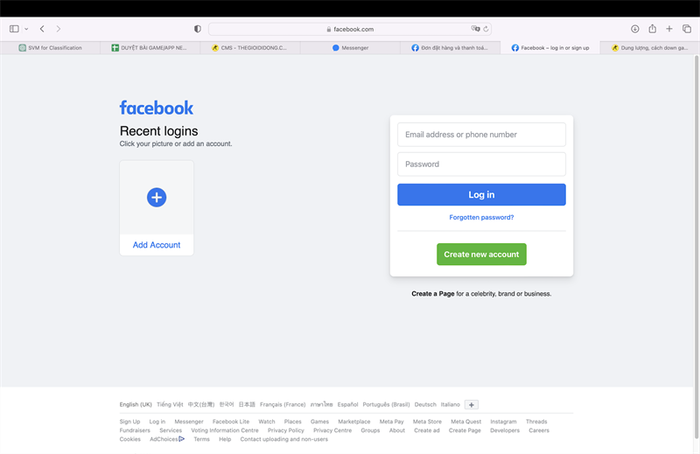Open the Watch footer link
The width and height of the screenshot is (700, 454).
point(267,421)
